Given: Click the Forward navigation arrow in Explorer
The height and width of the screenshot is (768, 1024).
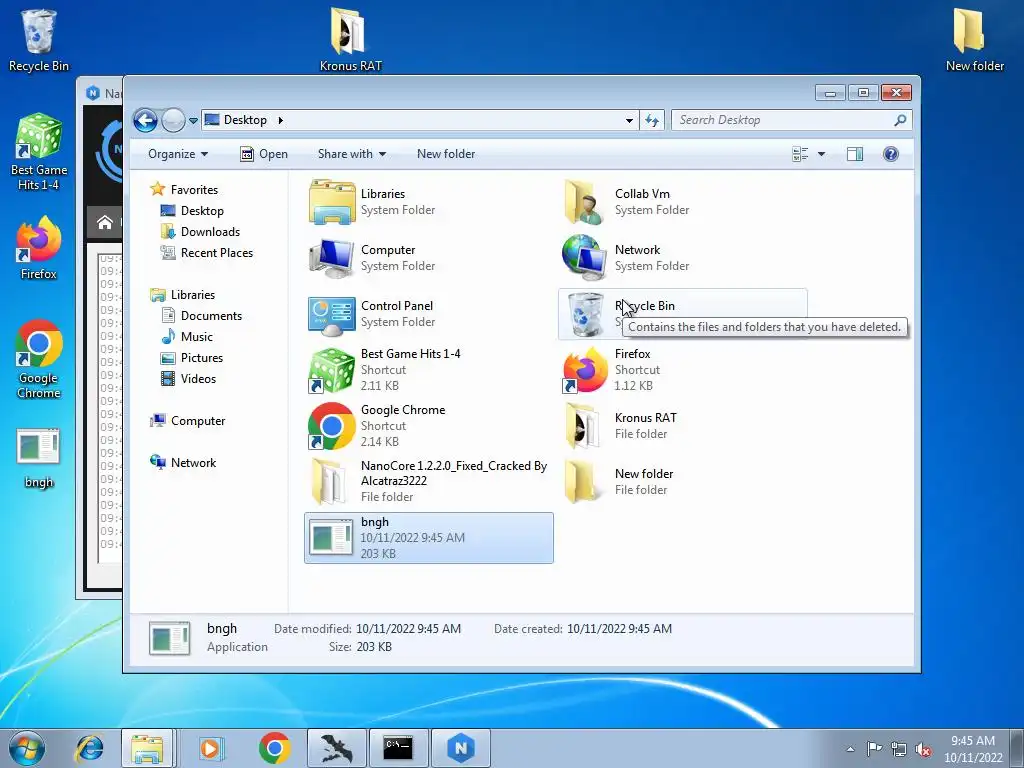Looking at the screenshot, I should 173,120.
